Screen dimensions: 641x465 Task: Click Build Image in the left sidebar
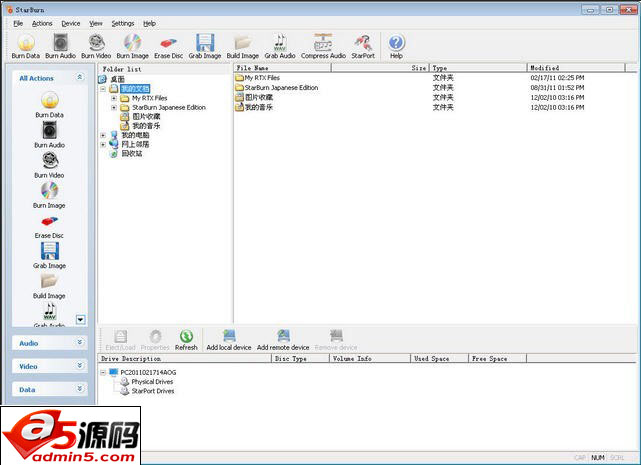[x=49, y=284]
